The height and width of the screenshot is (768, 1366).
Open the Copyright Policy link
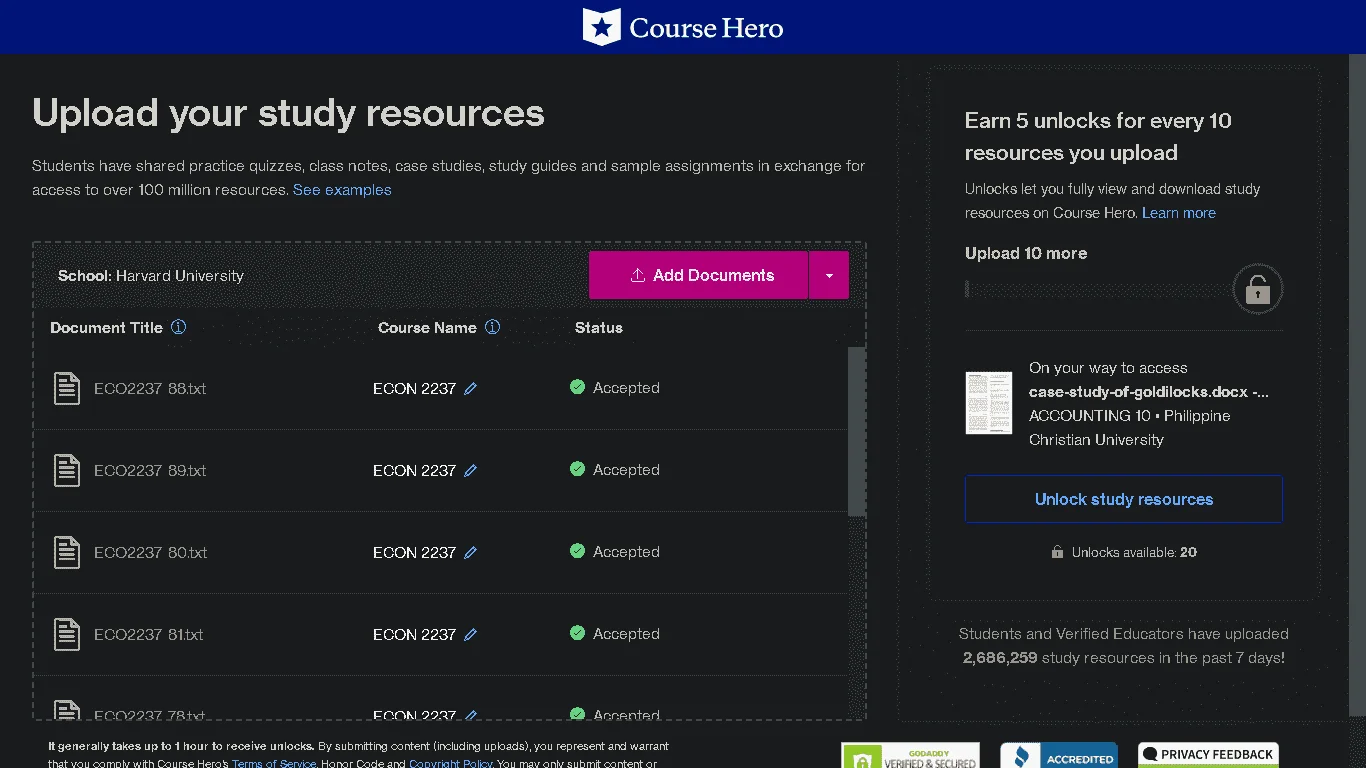[x=451, y=763]
